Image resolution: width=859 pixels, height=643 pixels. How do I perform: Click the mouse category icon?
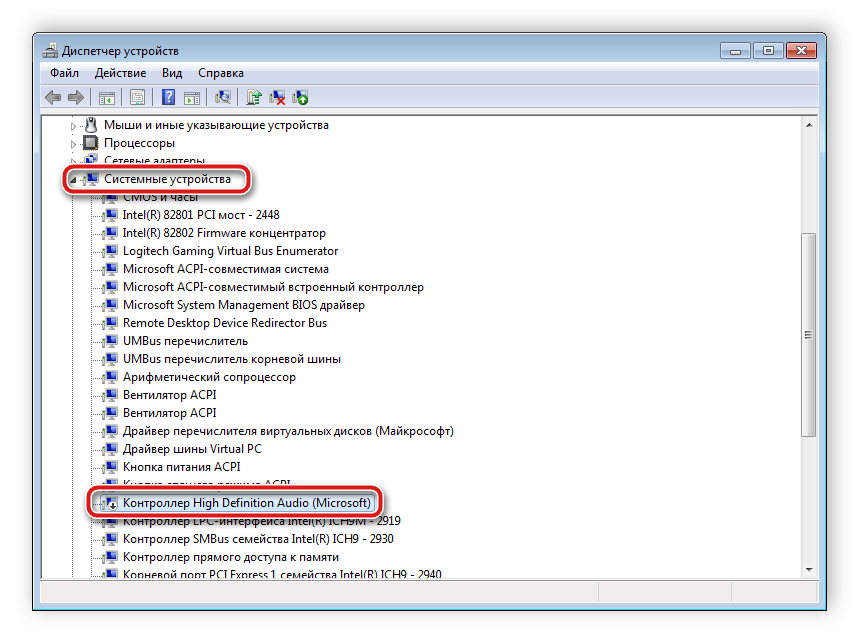pos(91,125)
